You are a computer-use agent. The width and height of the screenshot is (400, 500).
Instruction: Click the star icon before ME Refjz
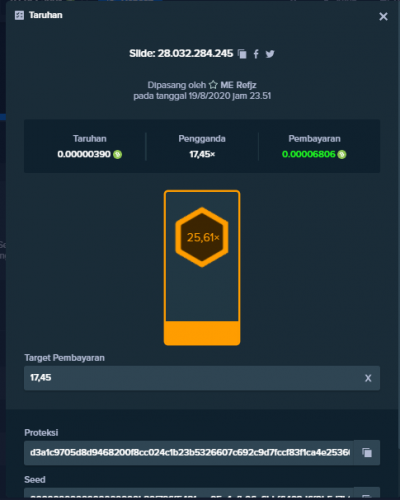213,85
